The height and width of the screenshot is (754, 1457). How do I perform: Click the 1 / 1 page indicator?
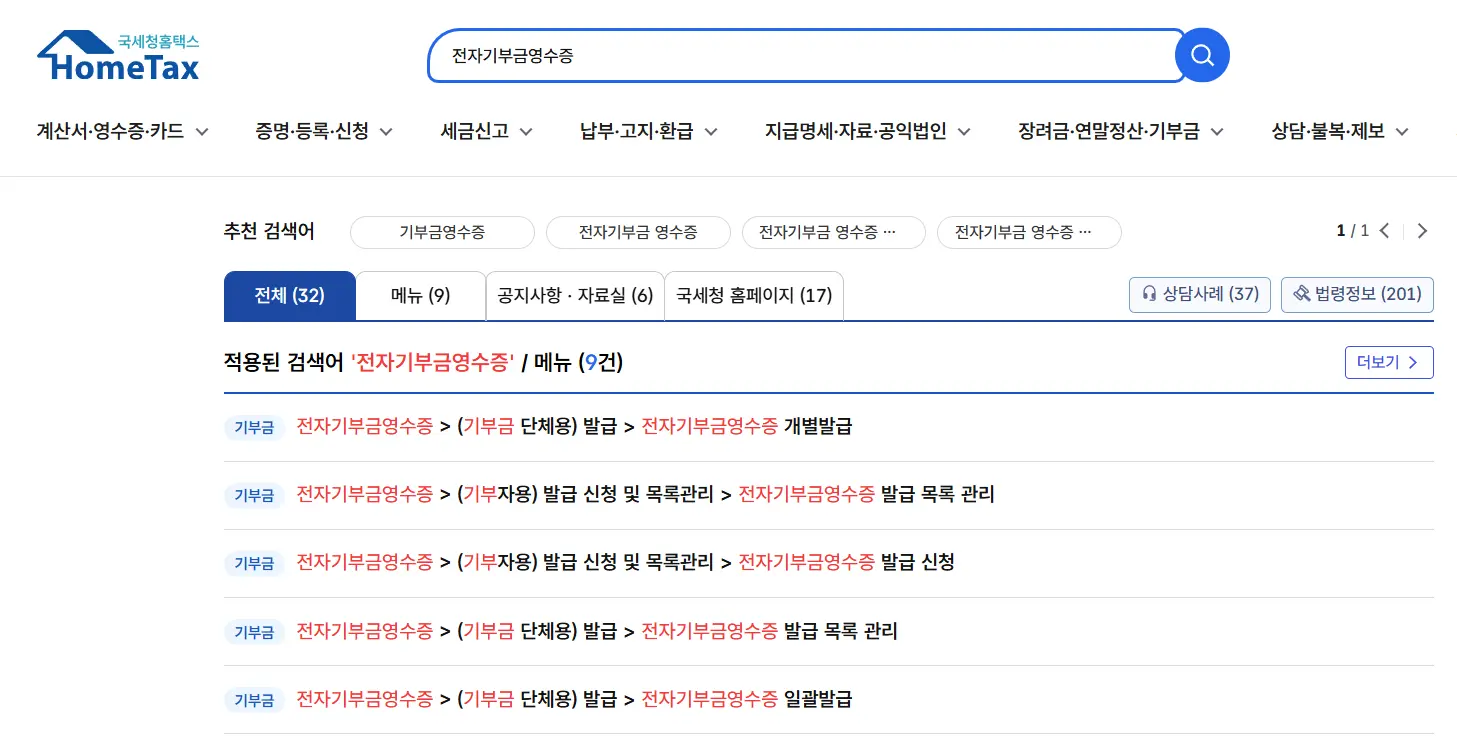coord(1353,231)
